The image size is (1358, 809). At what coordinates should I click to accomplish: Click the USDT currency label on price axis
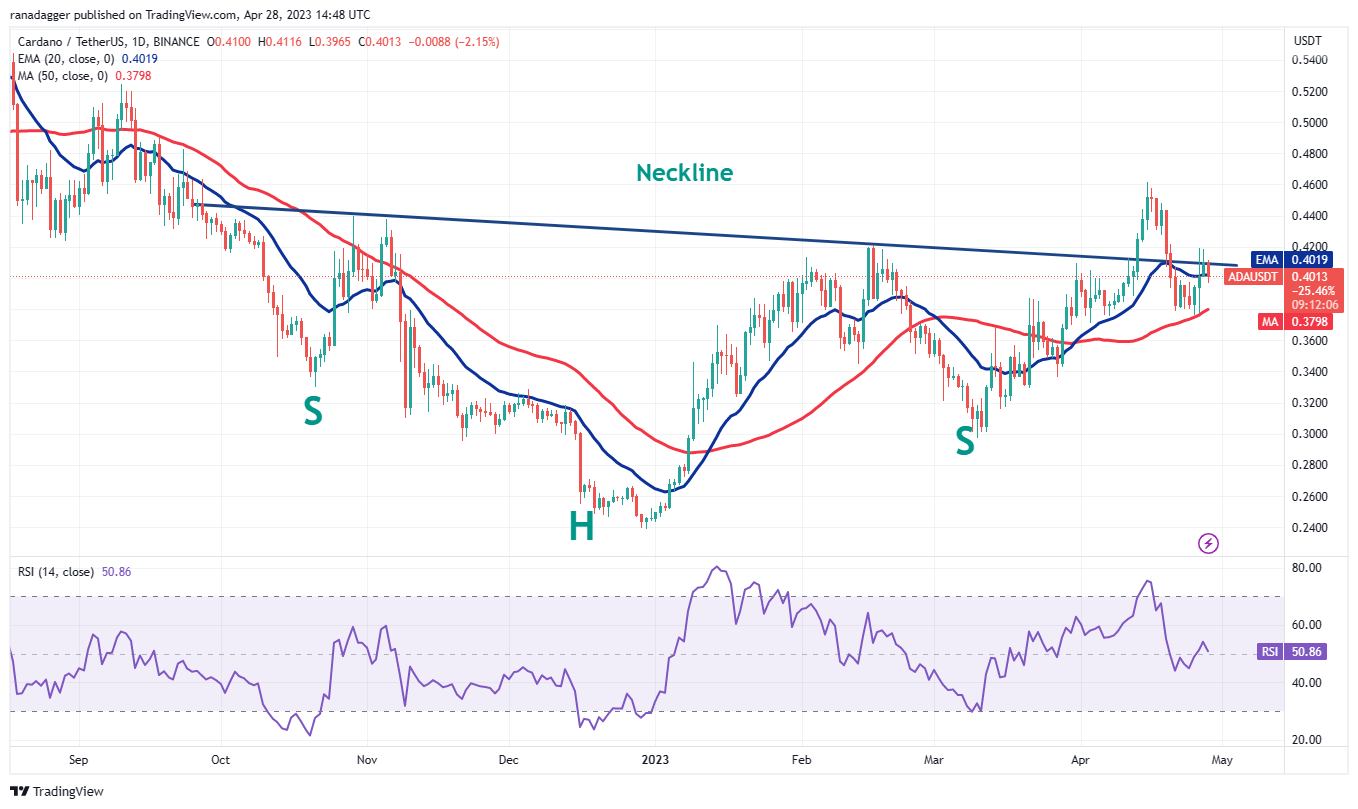pyautogui.click(x=1307, y=41)
